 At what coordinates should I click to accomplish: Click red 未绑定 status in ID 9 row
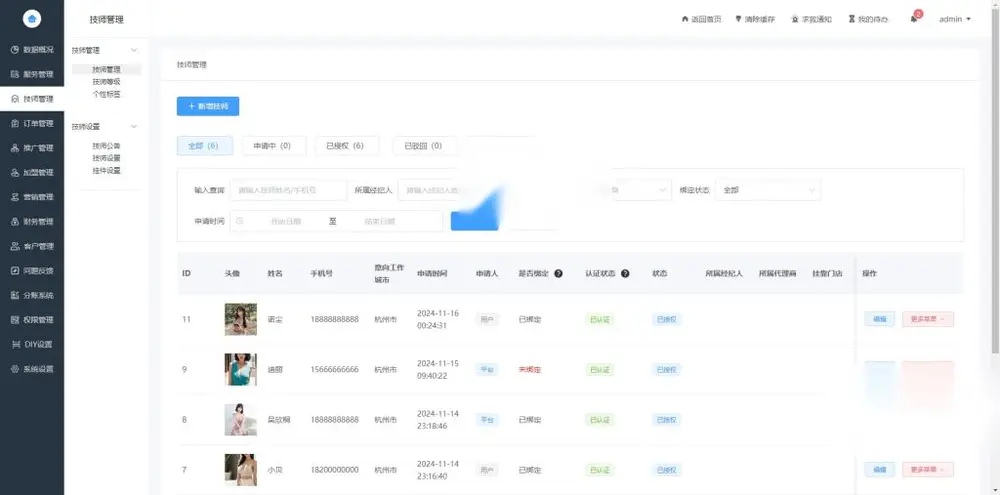[x=530, y=369]
